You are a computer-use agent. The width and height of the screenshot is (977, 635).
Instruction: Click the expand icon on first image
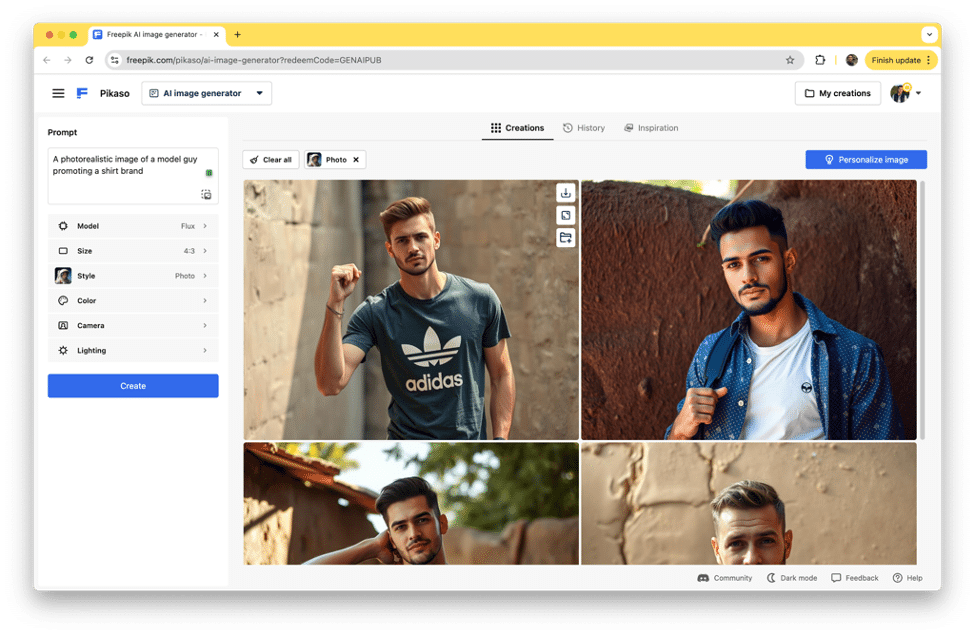click(566, 215)
